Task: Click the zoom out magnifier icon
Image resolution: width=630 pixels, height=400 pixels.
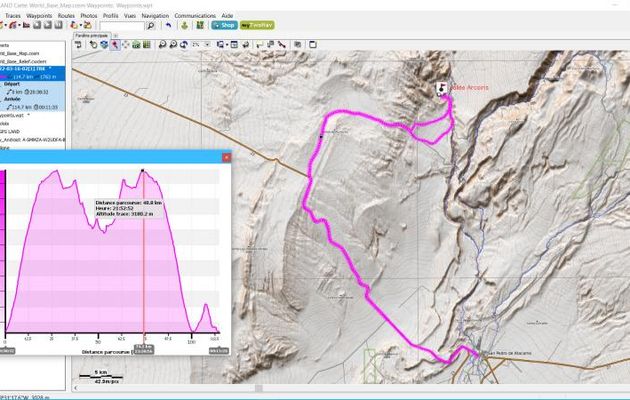Action: (x=172, y=44)
